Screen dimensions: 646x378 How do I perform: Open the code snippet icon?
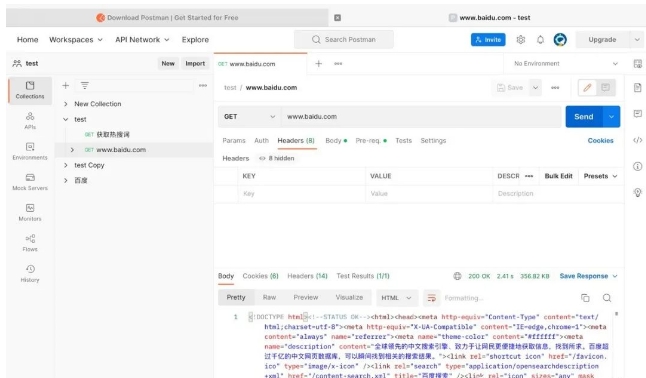tap(637, 140)
